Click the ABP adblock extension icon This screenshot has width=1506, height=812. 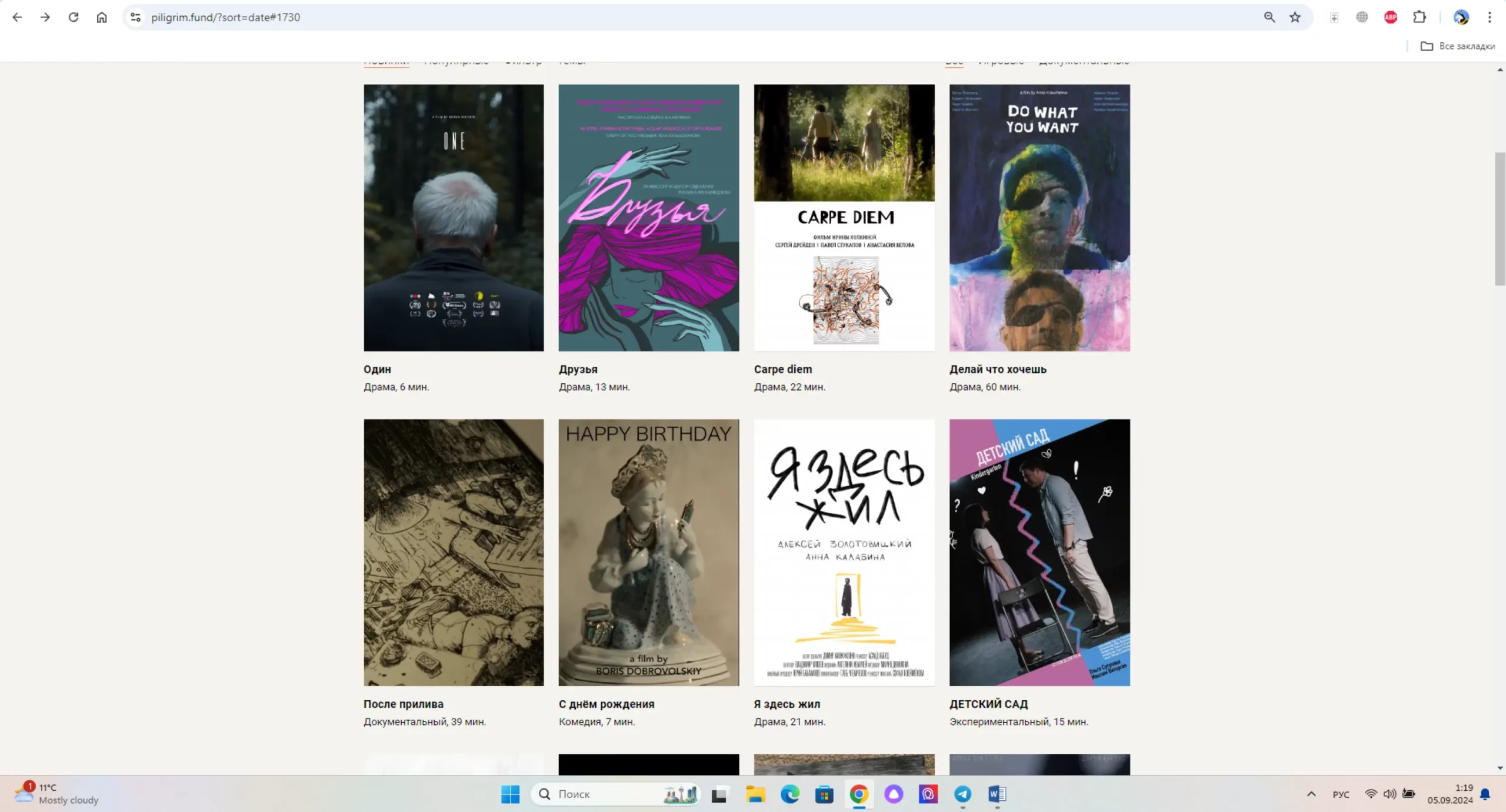[x=1391, y=17]
